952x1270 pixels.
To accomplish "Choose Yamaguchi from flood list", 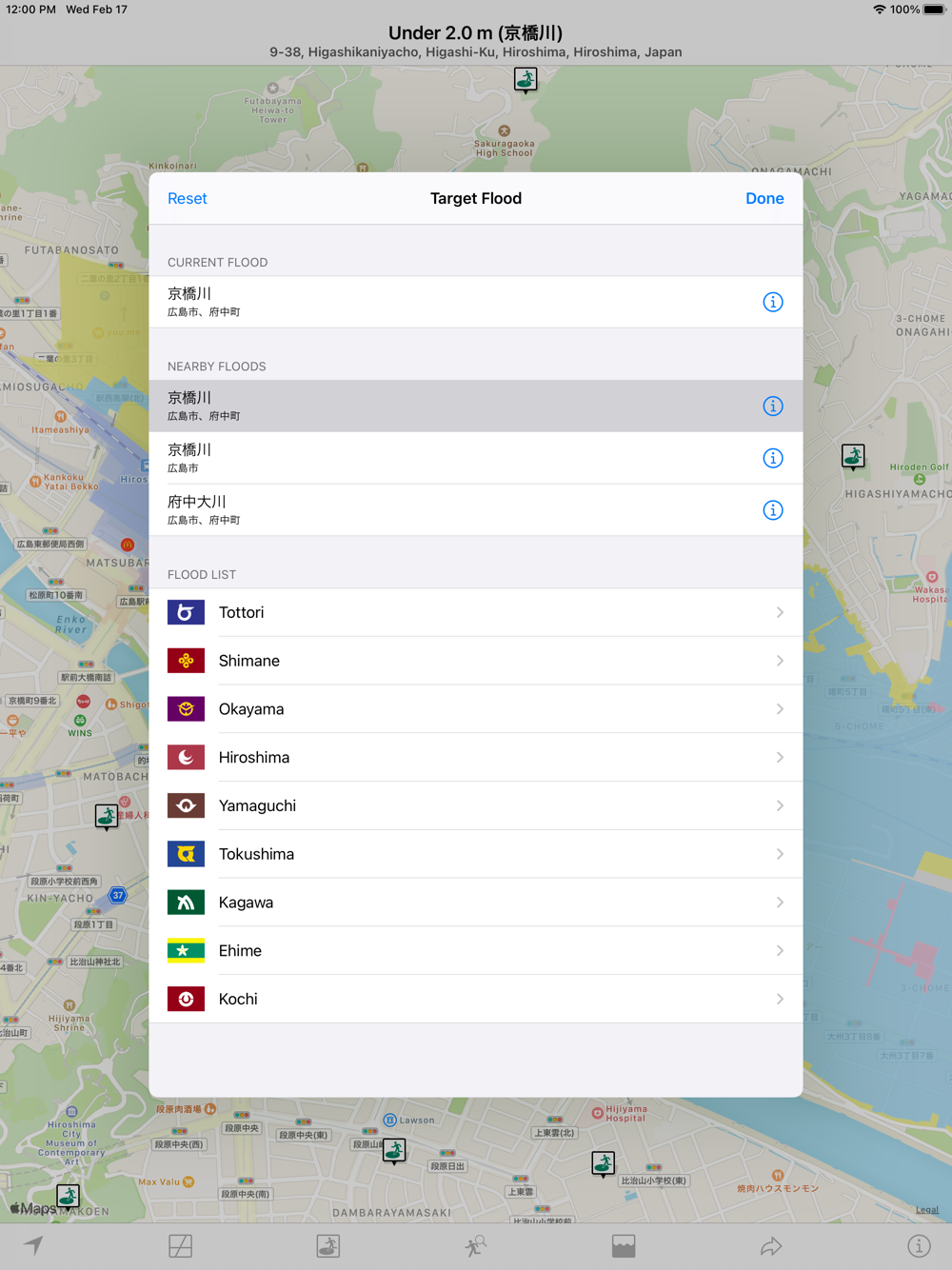I will (476, 805).
